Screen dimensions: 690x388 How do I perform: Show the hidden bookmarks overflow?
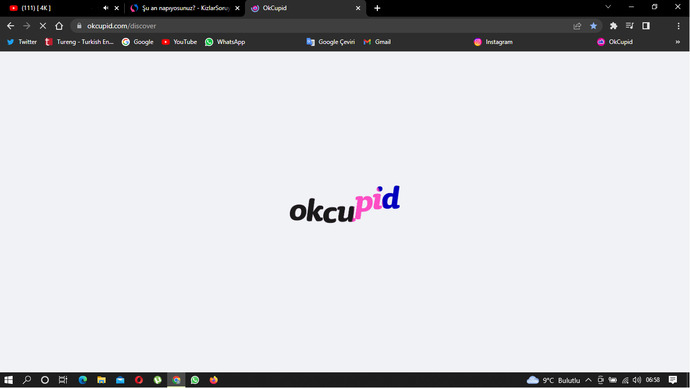pos(678,42)
